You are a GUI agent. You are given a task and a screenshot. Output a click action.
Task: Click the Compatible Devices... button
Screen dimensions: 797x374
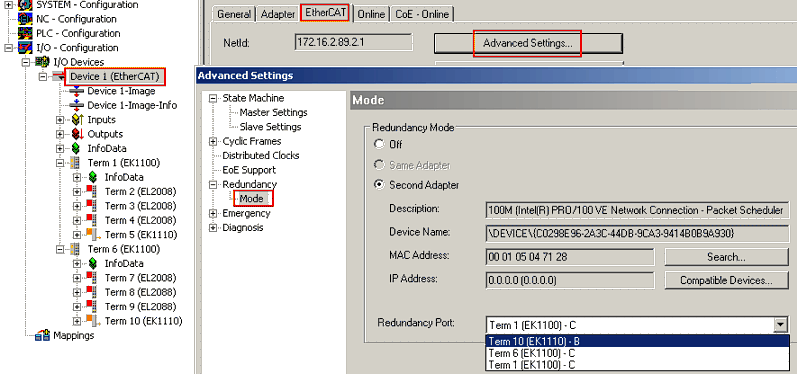coord(726,280)
